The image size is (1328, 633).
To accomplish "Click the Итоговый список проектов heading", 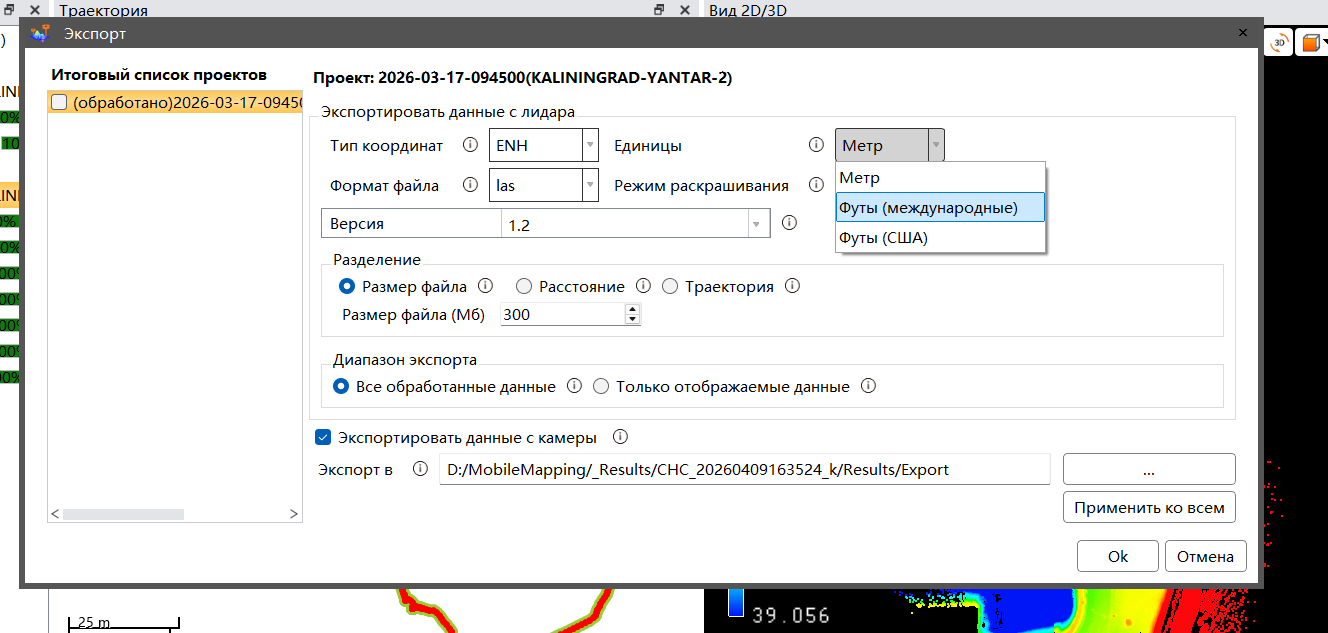I will click(x=159, y=75).
